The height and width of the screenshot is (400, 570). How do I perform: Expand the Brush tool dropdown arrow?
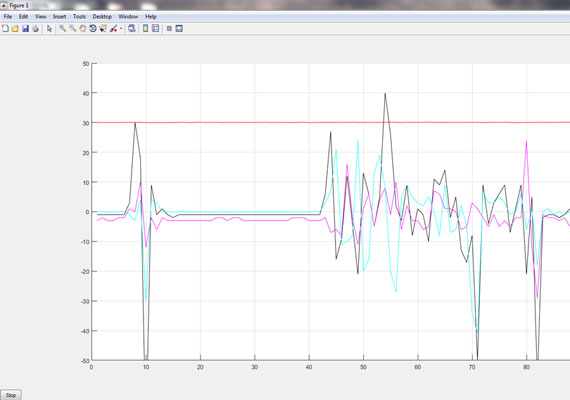pyautogui.click(x=121, y=28)
